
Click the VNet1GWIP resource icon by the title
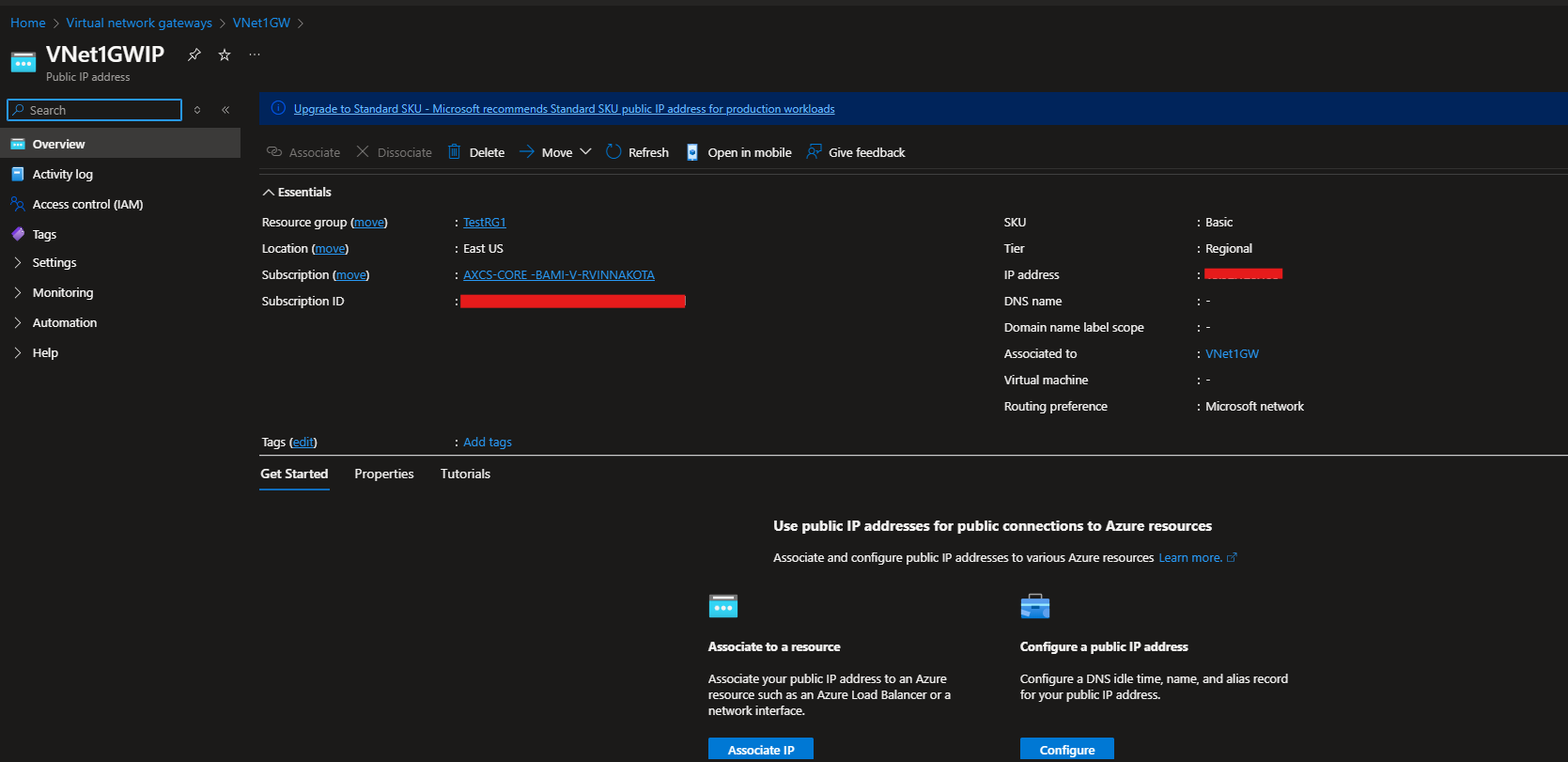[x=23, y=63]
